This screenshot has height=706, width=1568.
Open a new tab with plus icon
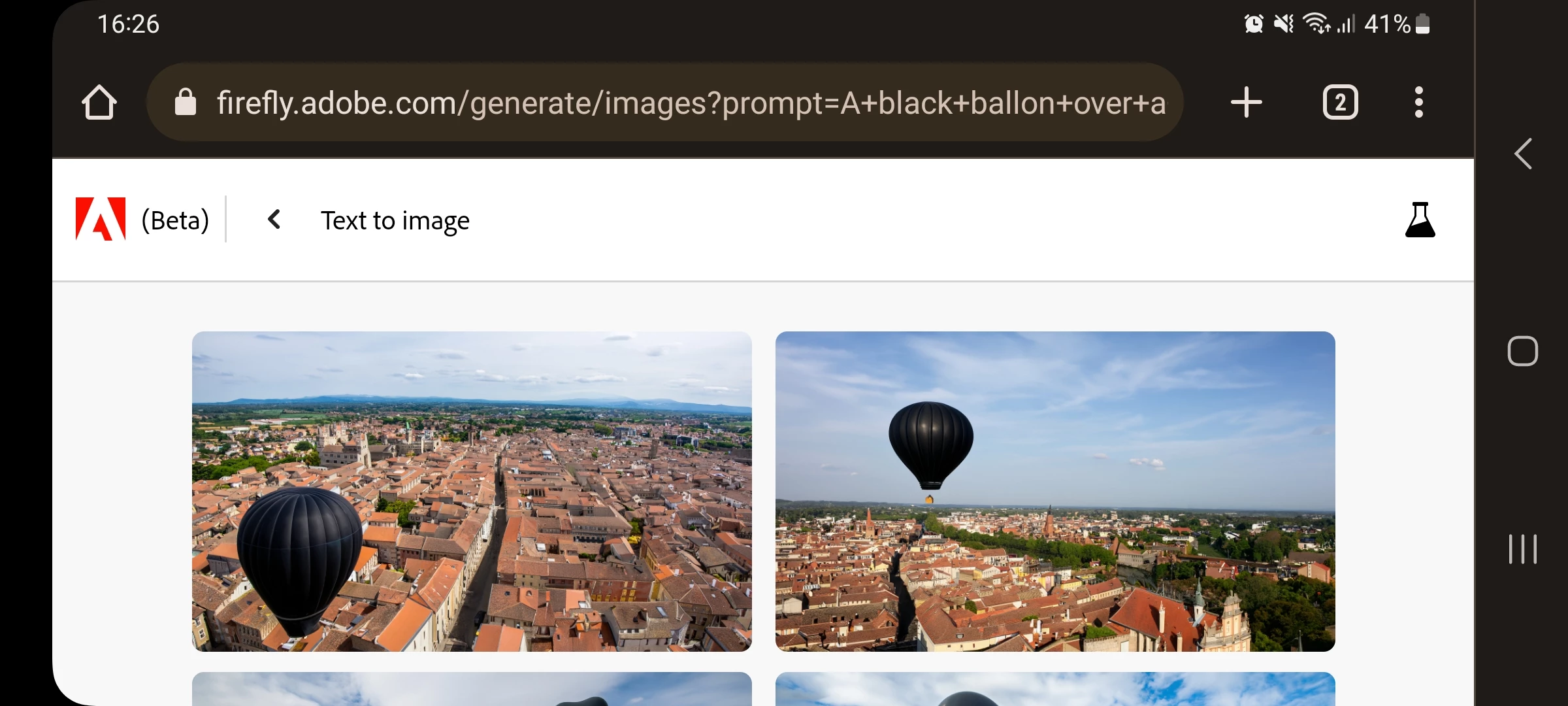point(1246,103)
